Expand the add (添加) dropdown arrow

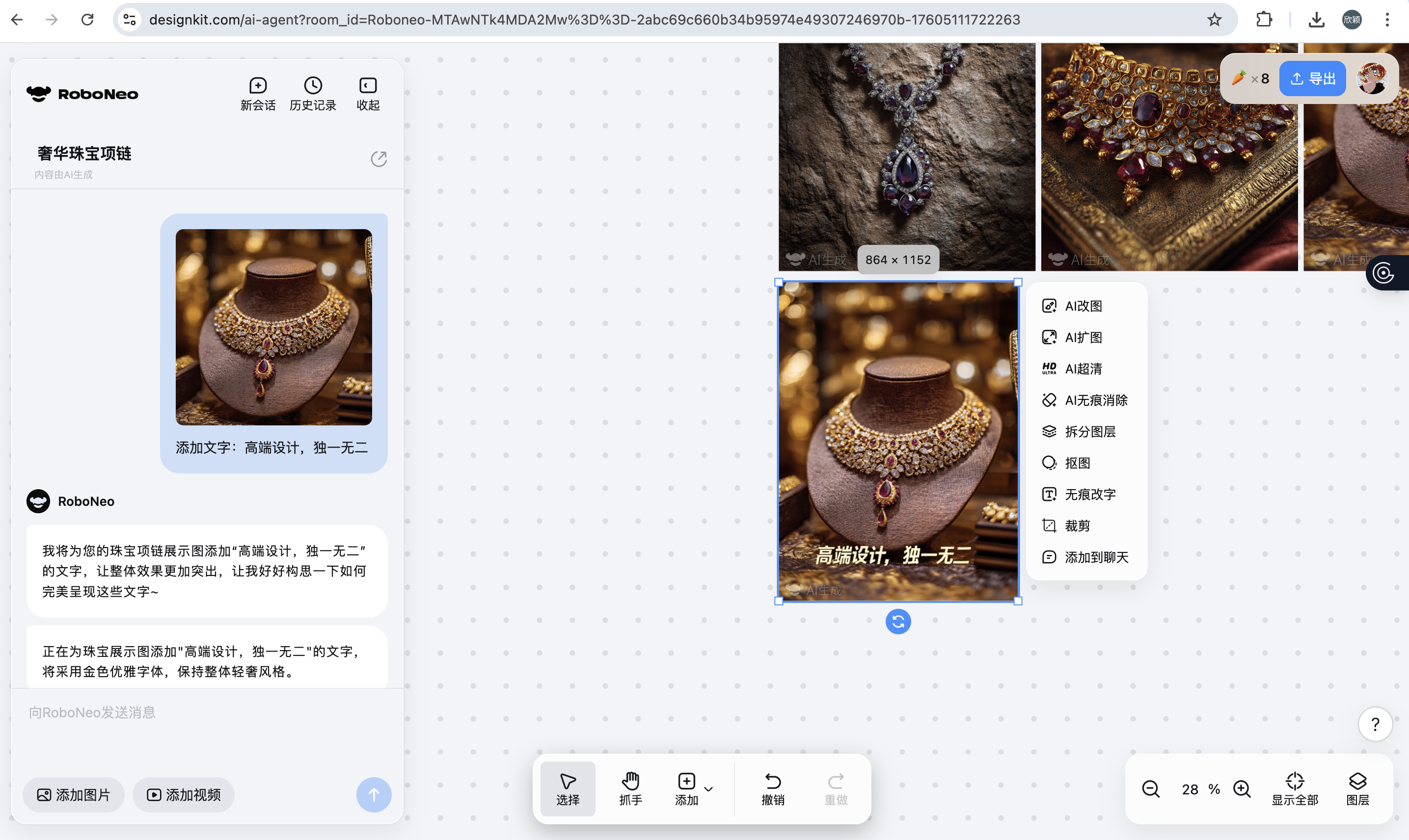pyautogui.click(x=708, y=788)
